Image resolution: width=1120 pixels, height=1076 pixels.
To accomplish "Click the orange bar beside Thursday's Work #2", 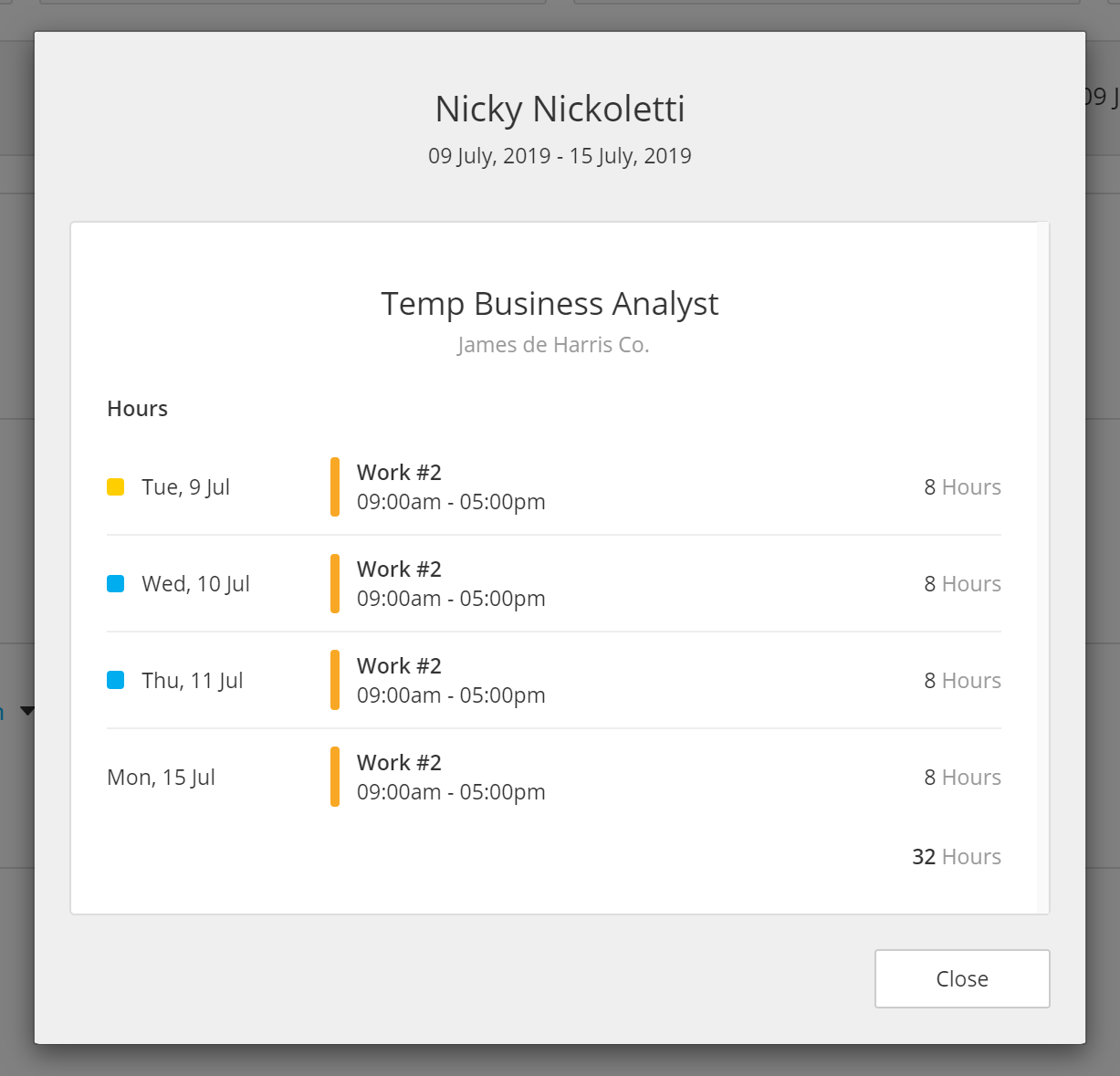I will [x=335, y=681].
